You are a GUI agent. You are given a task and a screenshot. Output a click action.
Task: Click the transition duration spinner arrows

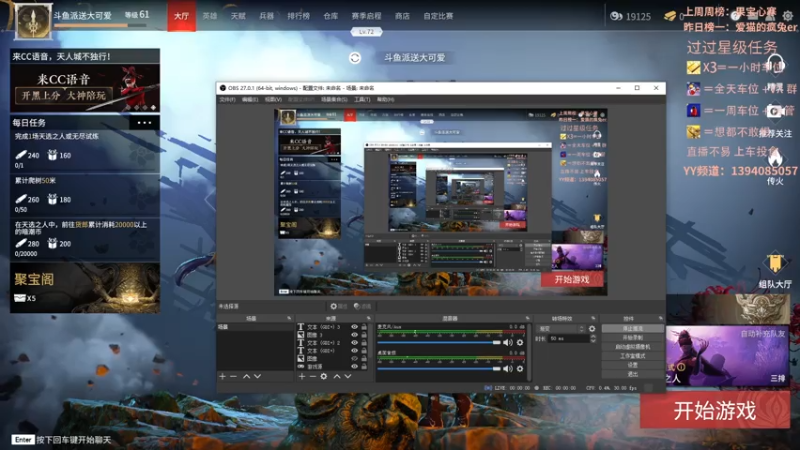592,338
